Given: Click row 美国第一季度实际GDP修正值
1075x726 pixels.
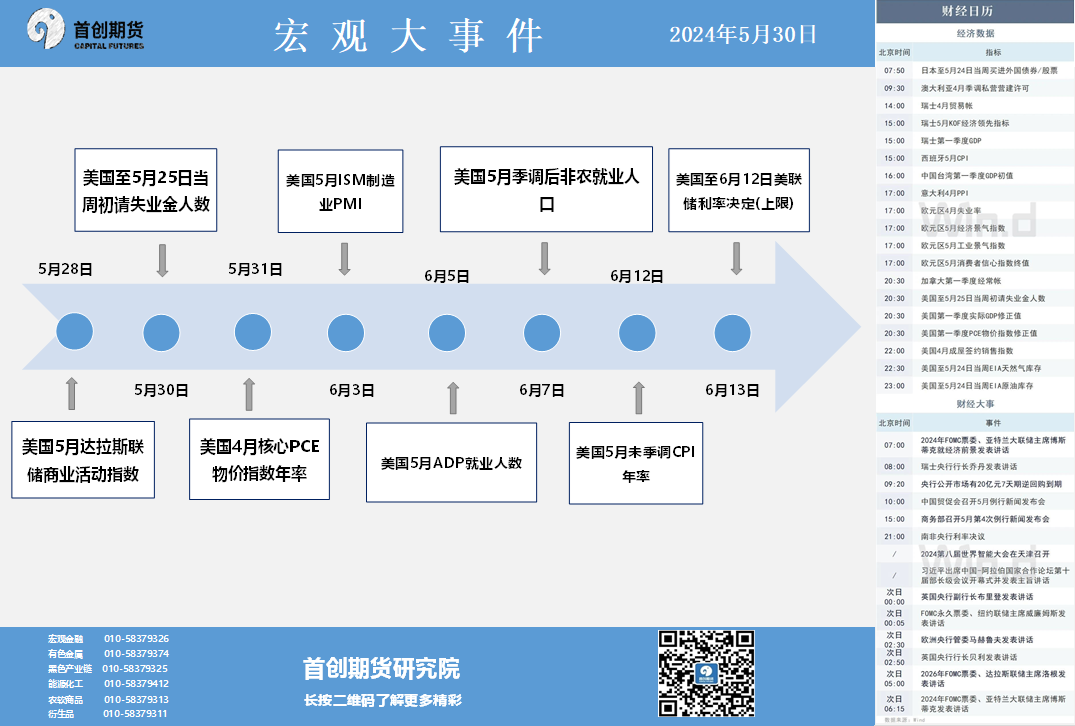Looking at the screenshot, I should click(976, 316).
